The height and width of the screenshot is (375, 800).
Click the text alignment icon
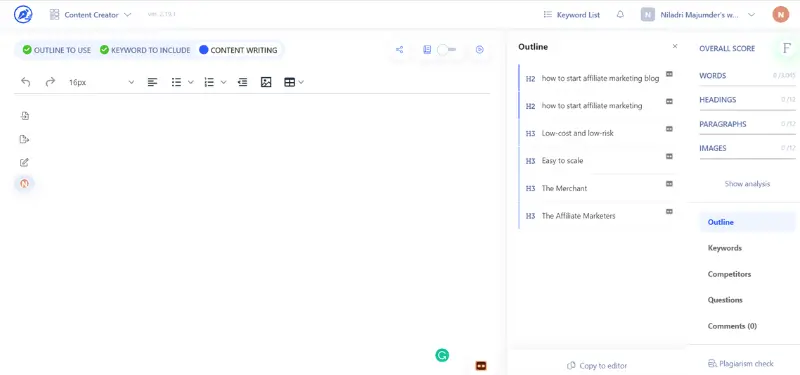[x=152, y=82]
